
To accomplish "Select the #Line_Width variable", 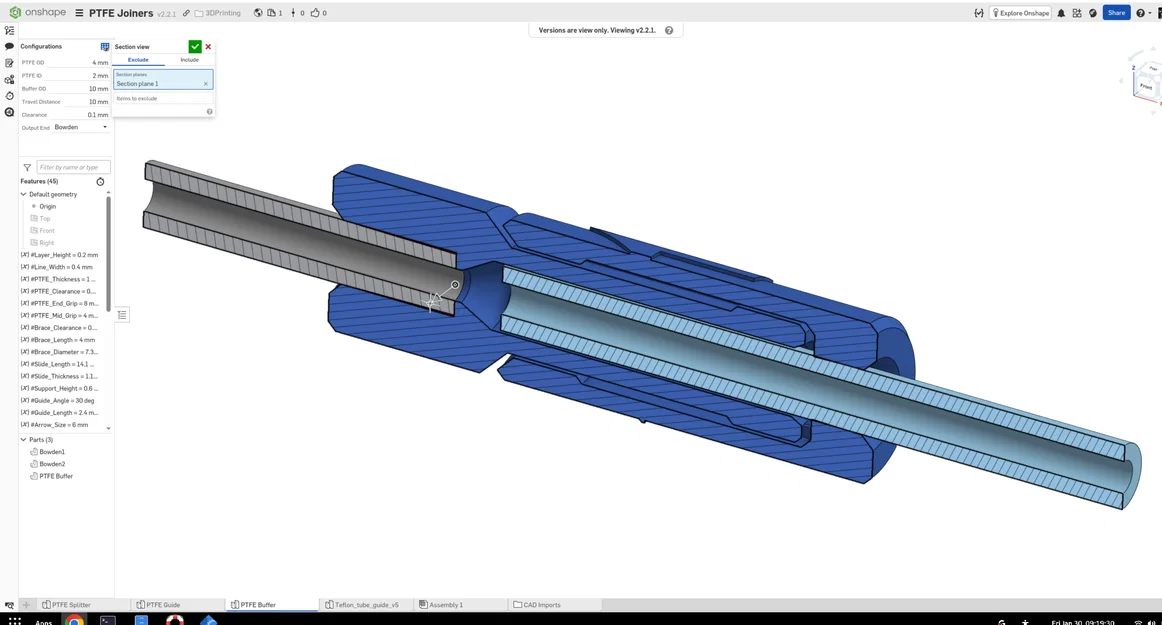I will 58,267.
